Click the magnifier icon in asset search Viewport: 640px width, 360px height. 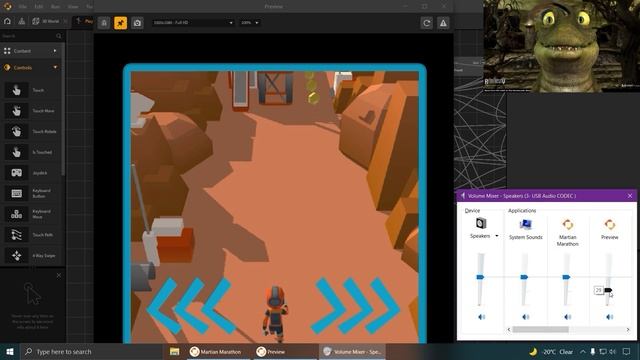(x=59, y=36)
